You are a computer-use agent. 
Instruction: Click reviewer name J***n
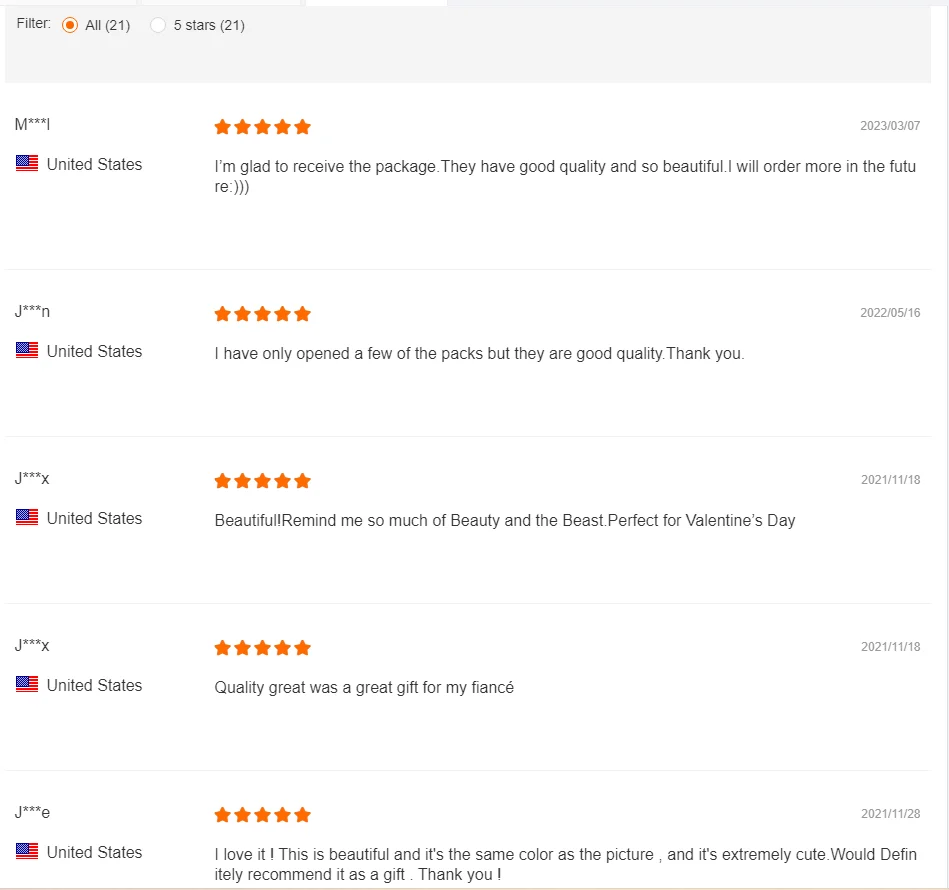pos(32,311)
